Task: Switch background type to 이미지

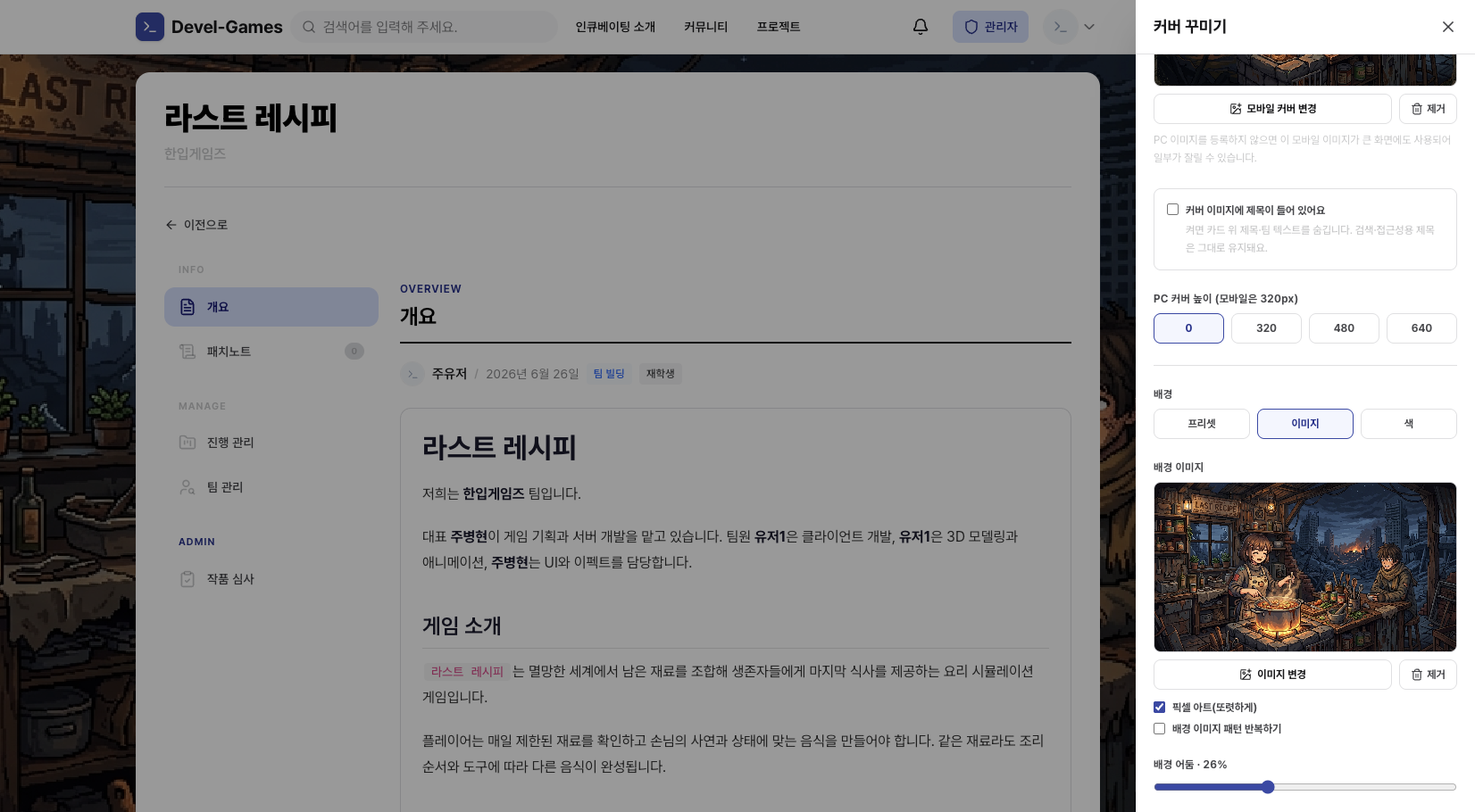Action: [x=1305, y=424]
